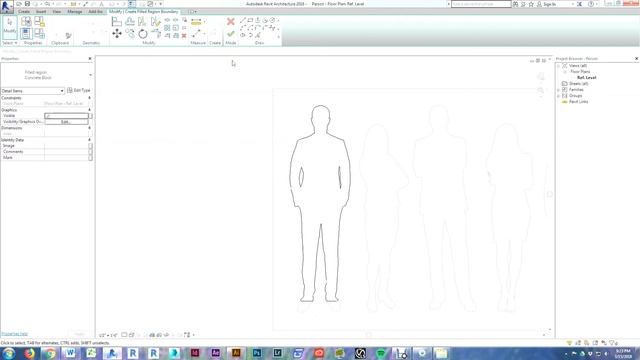Open Microsoft Word from the taskbar
This screenshot has height=360, width=640.
point(70,353)
